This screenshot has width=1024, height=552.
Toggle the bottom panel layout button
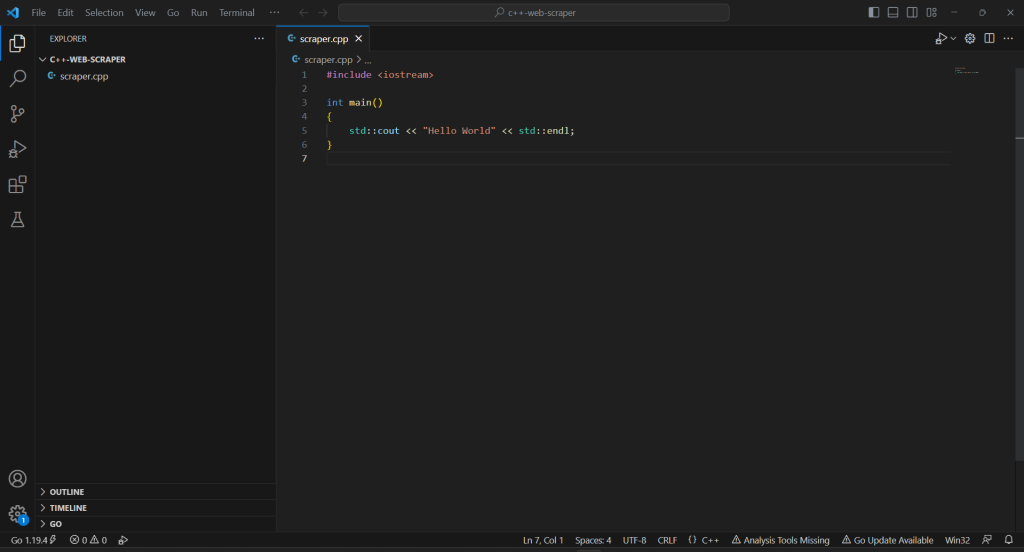893,12
